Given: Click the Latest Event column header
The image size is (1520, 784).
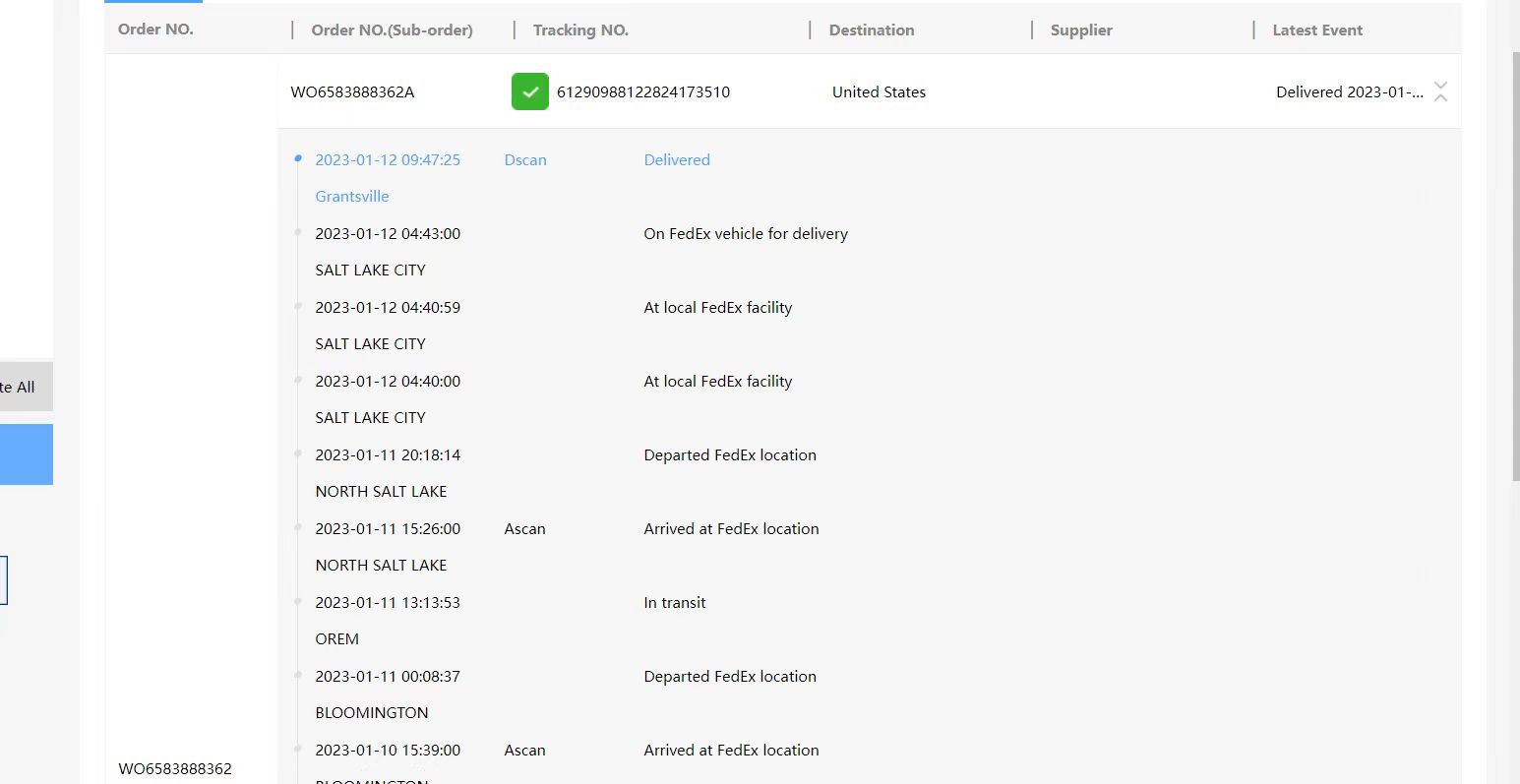Looking at the screenshot, I should [1316, 30].
